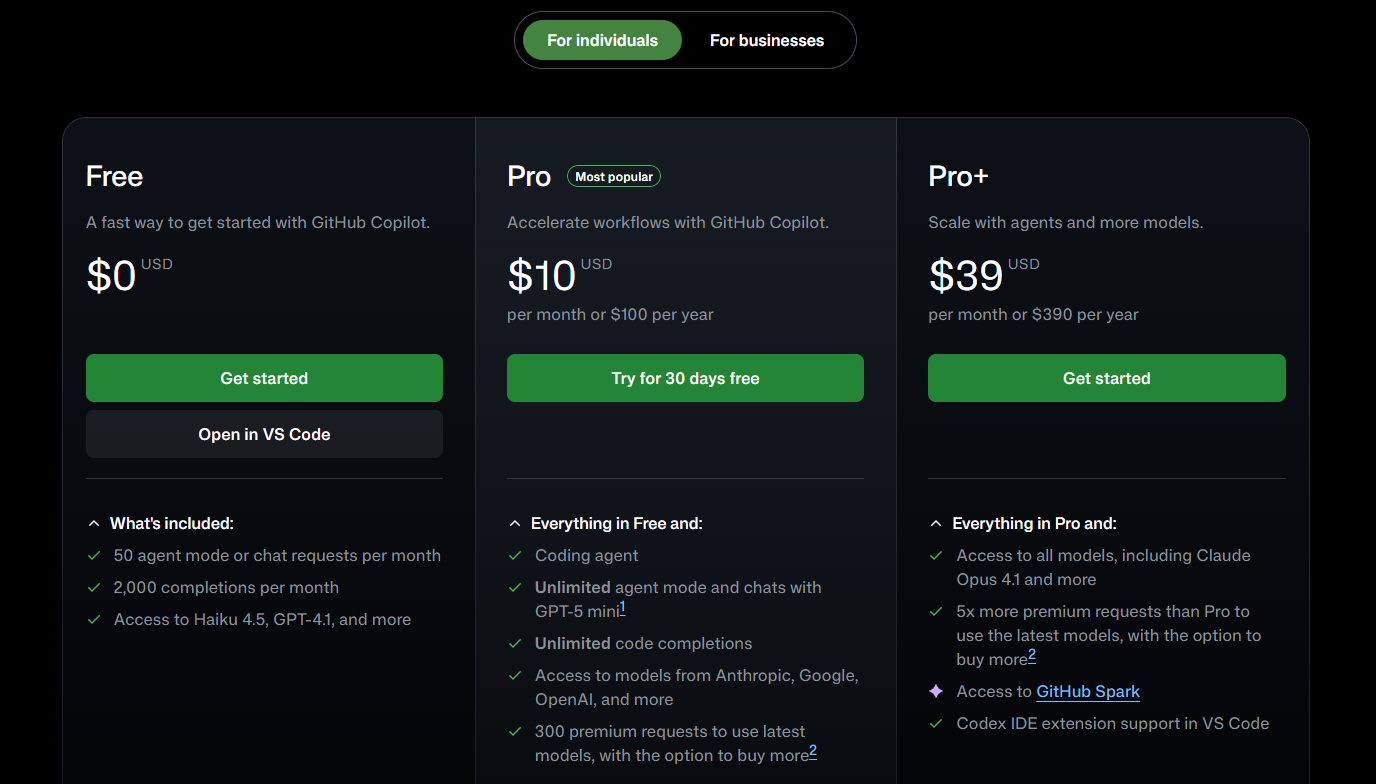Click "Open in VS Code"
The height and width of the screenshot is (784, 1376).
pyautogui.click(x=264, y=434)
